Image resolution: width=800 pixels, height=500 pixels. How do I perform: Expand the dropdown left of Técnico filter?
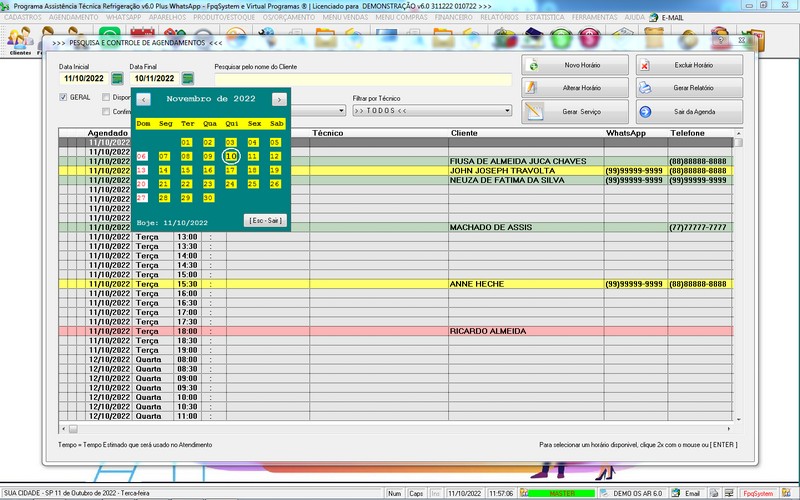coord(341,111)
